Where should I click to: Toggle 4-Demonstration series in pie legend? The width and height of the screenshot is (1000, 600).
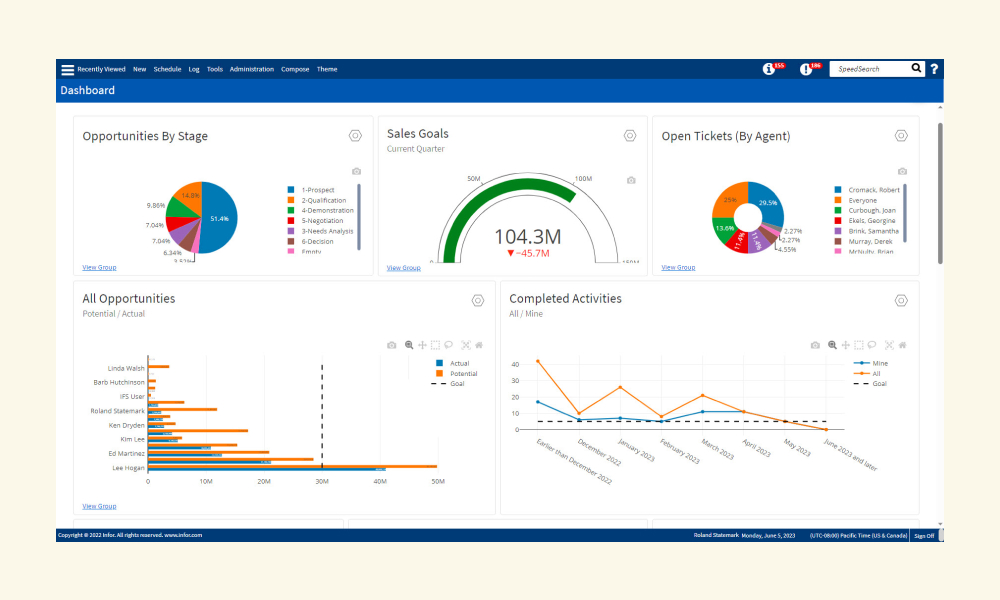click(x=320, y=210)
